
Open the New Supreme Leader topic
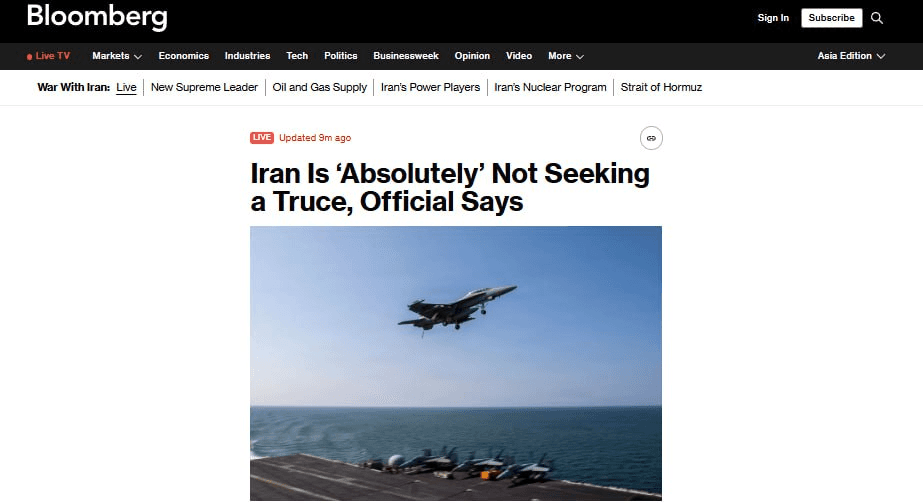pyautogui.click(x=204, y=87)
